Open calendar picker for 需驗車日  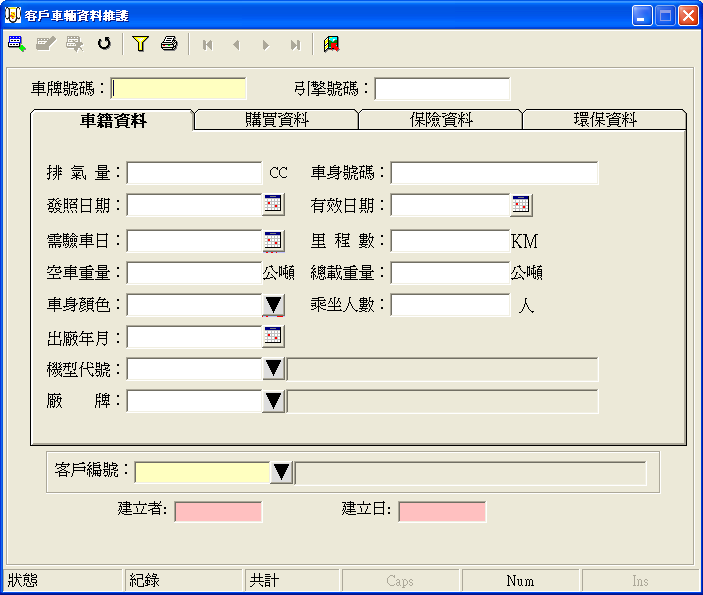tap(273, 241)
